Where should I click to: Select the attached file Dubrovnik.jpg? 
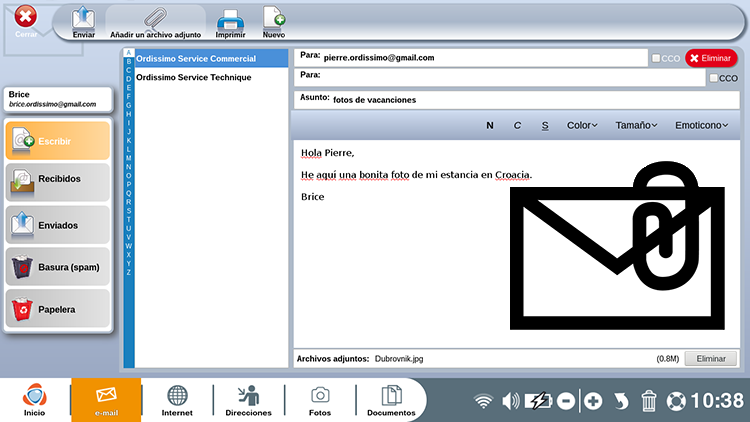[399, 358]
